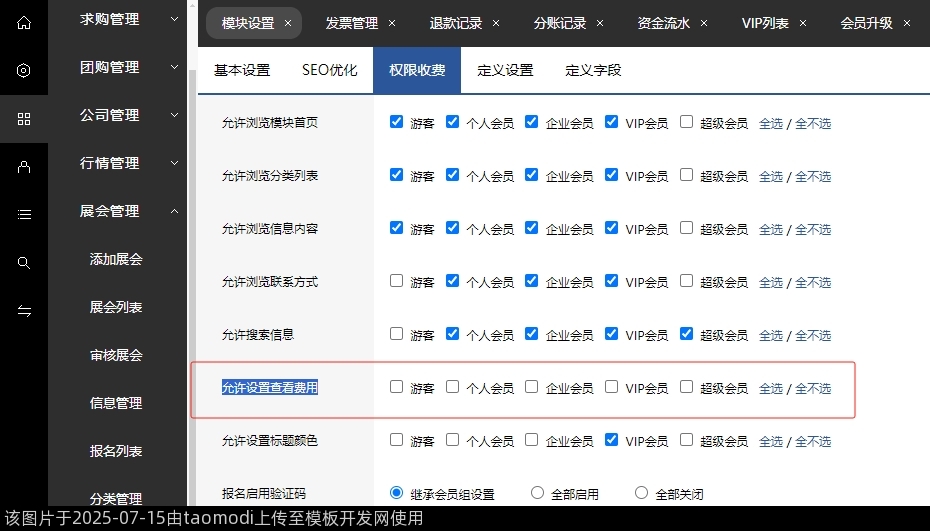Click the home icon in the left sidebar
Screen dimensions: 930x531
pos(24,22)
